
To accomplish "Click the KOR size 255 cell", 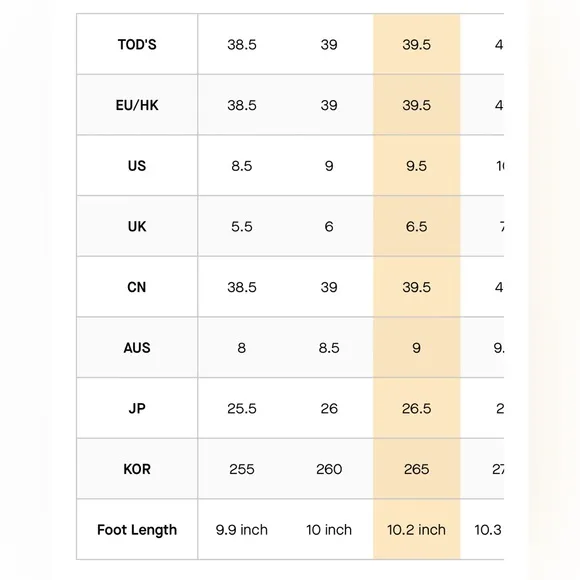I will 242,469.
